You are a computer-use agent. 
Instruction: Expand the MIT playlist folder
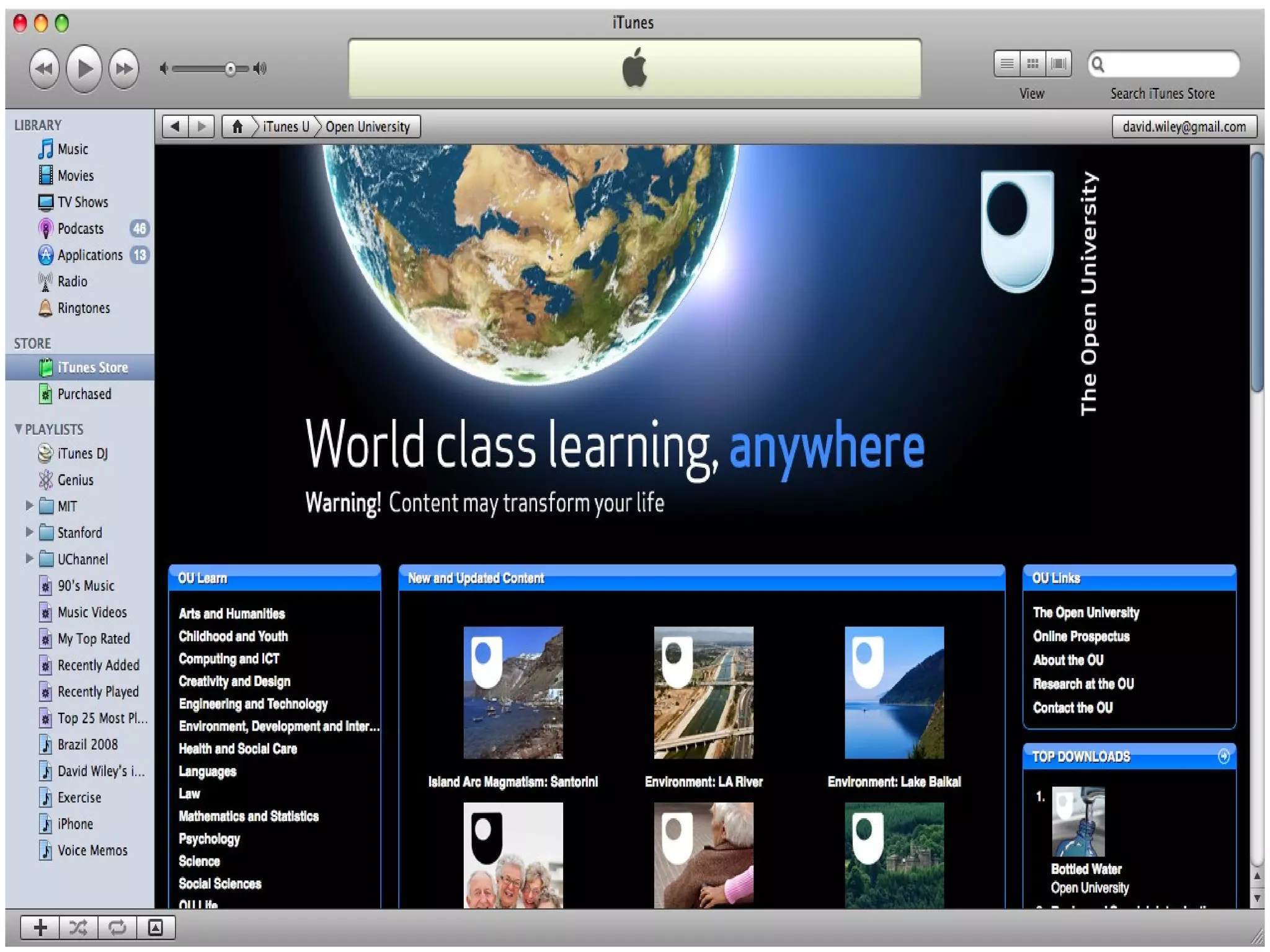click(29, 506)
